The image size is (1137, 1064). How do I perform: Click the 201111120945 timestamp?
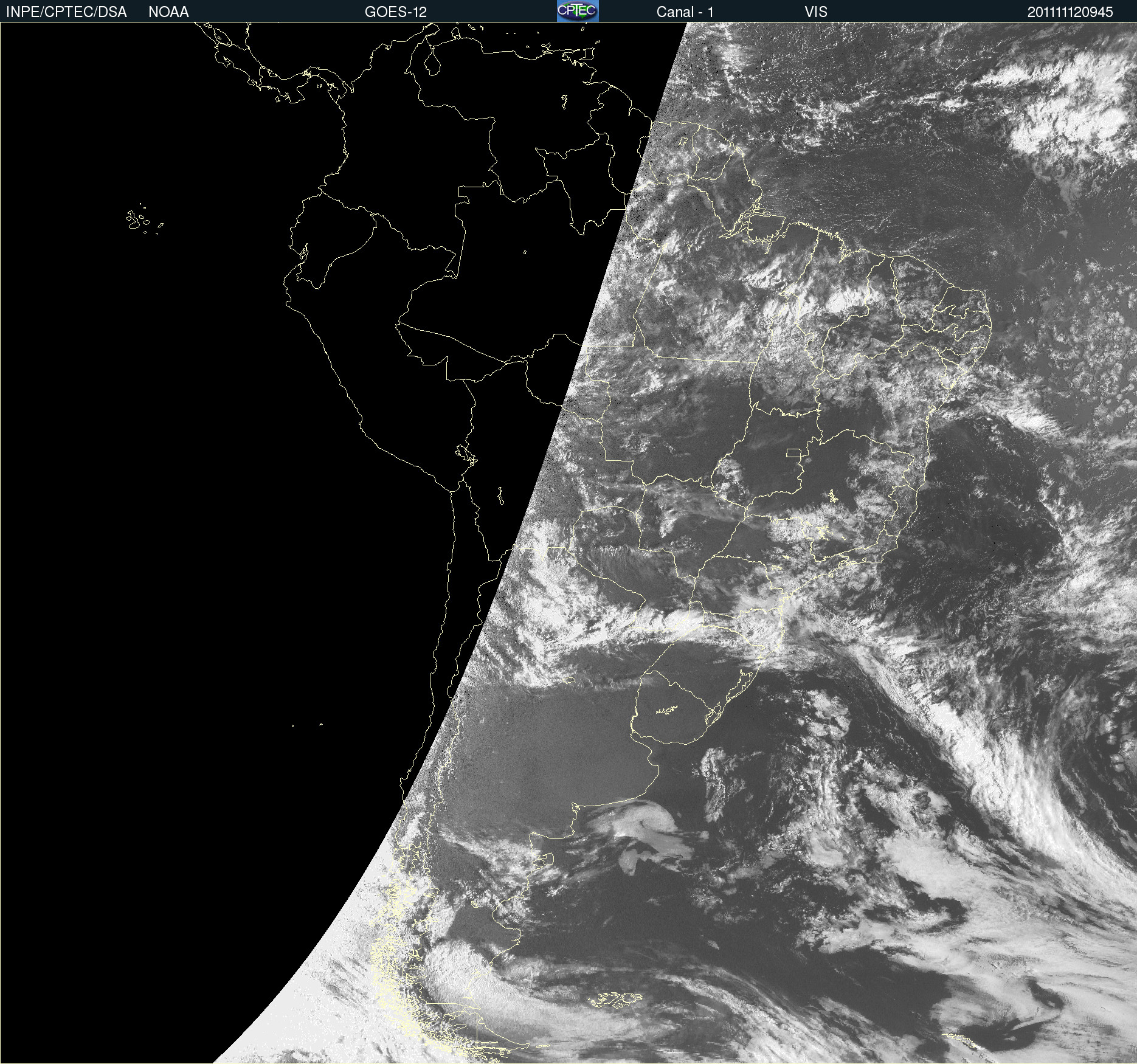(x=1070, y=12)
